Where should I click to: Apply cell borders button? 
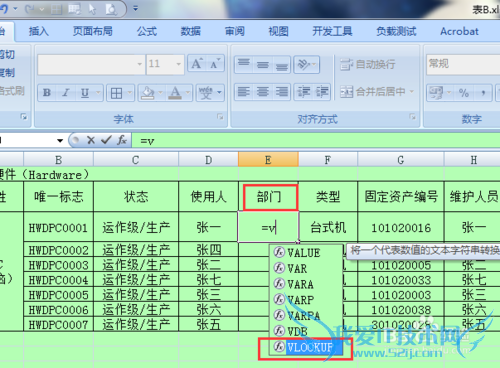116,93
